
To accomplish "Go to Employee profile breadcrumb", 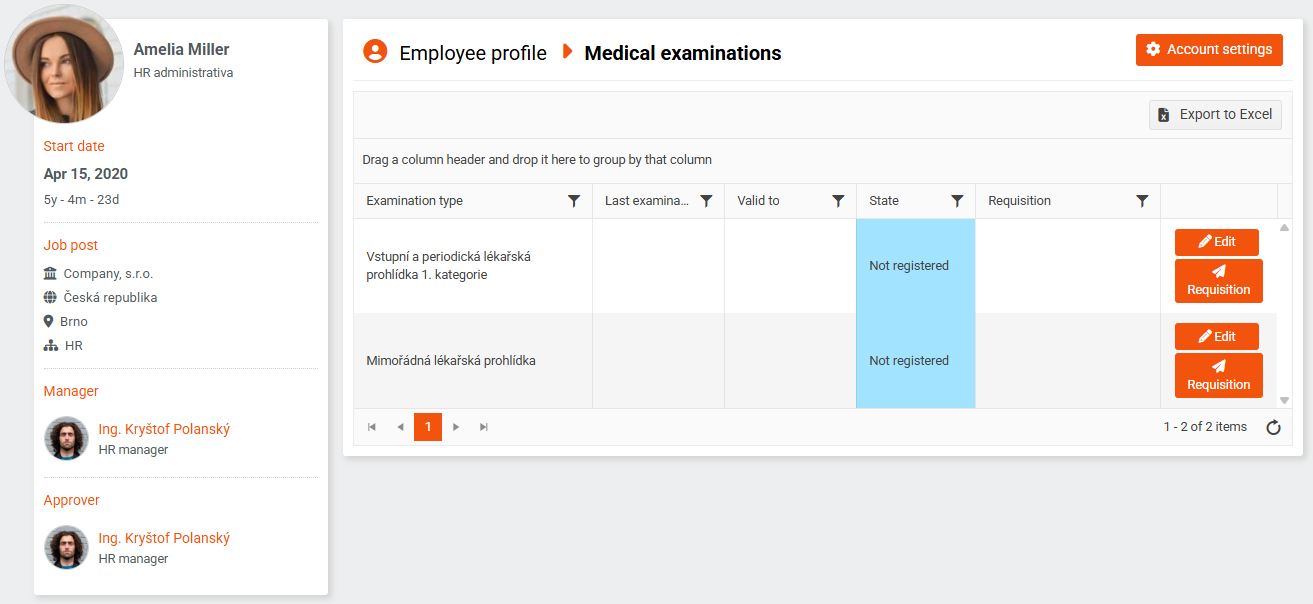I will pos(473,53).
